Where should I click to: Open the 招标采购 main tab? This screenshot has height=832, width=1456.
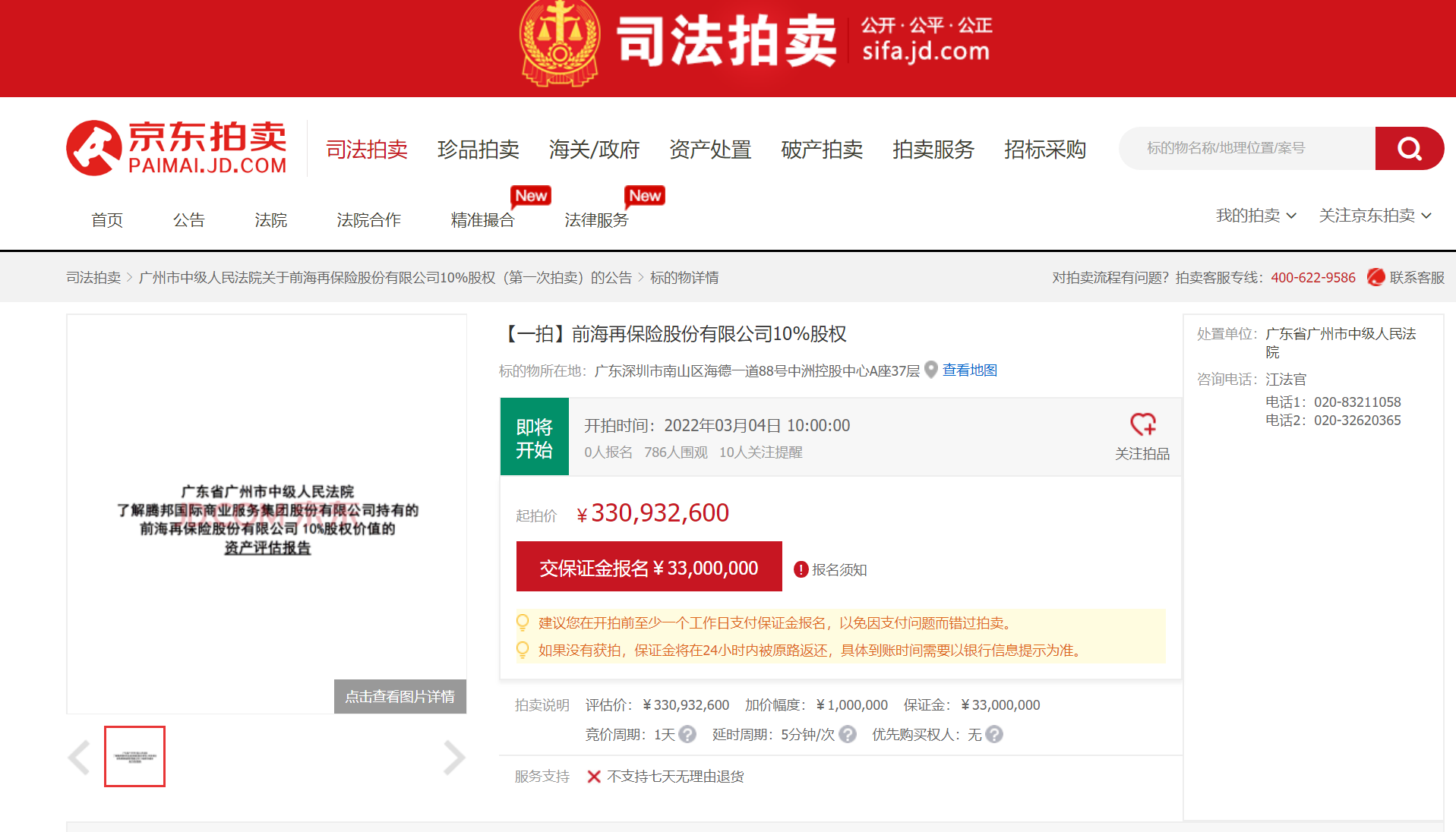pos(1045,150)
